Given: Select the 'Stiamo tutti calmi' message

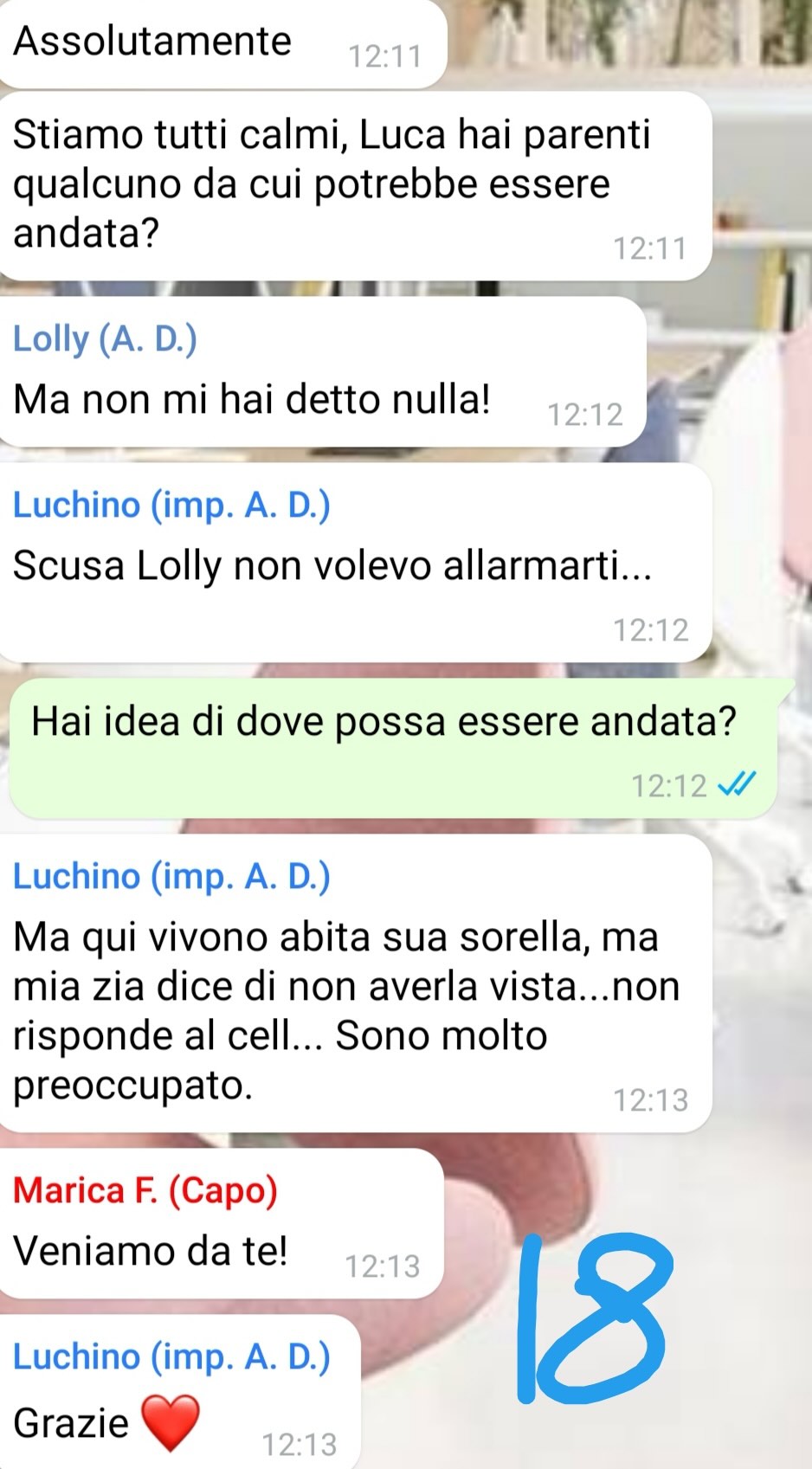Looking at the screenshot, I should tap(356, 186).
